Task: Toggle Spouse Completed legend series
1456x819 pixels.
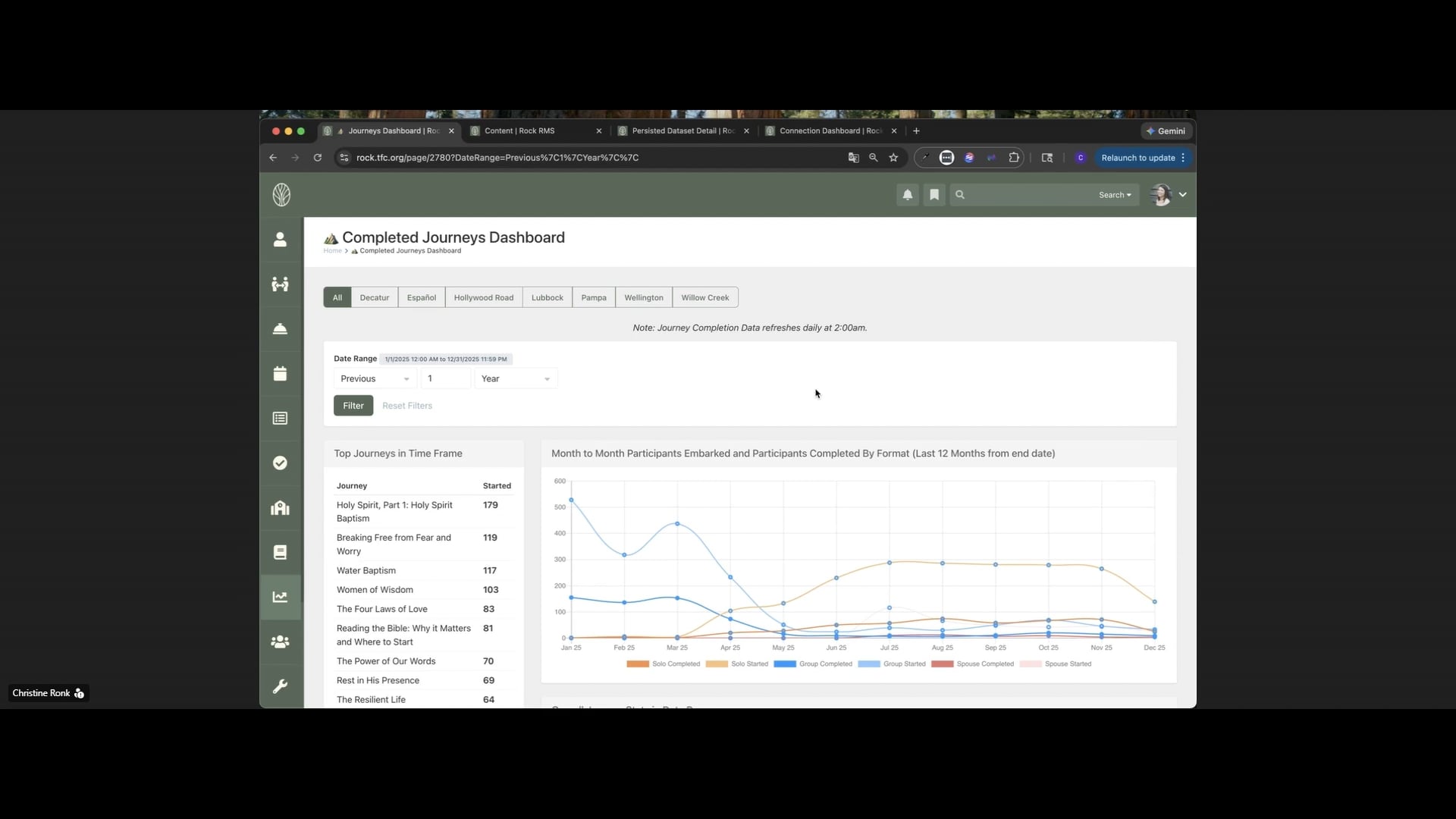Action: pyautogui.click(x=984, y=664)
